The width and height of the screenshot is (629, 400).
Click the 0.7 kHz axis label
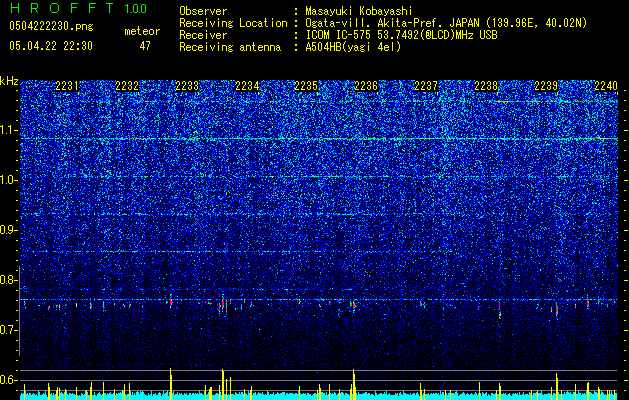tap(9, 330)
